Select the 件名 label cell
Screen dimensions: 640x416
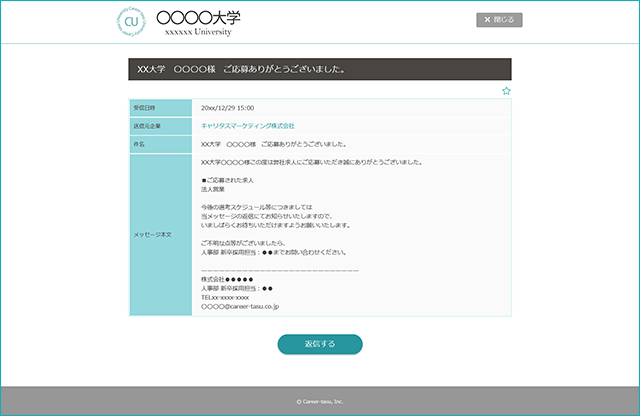(160, 144)
